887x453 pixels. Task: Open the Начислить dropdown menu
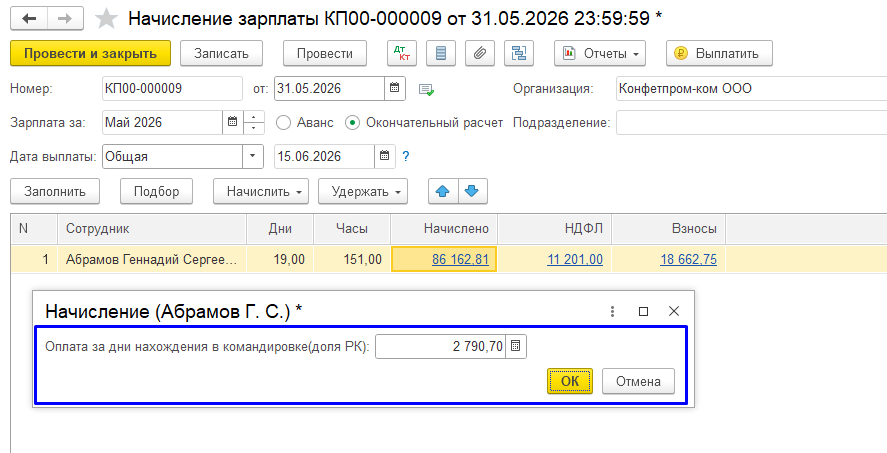coord(261,192)
